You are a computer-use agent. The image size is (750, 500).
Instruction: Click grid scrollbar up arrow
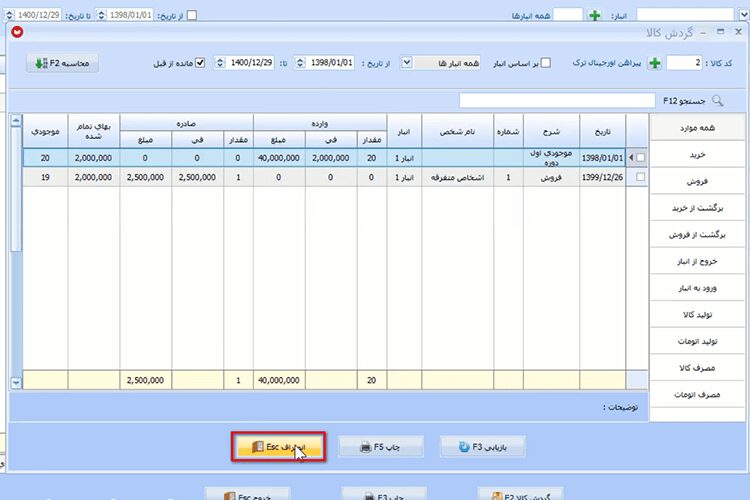pyautogui.click(x=16, y=121)
